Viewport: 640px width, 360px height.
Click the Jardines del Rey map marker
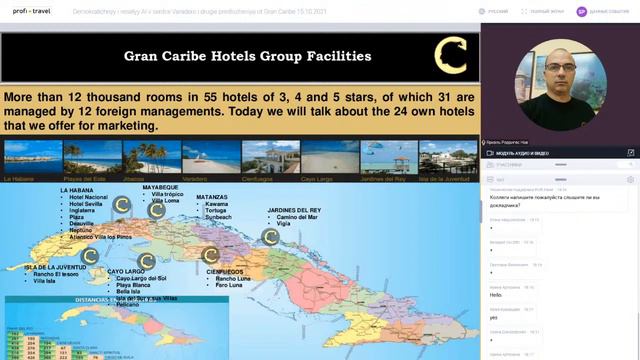pyautogui.click(x=270, y=237)
